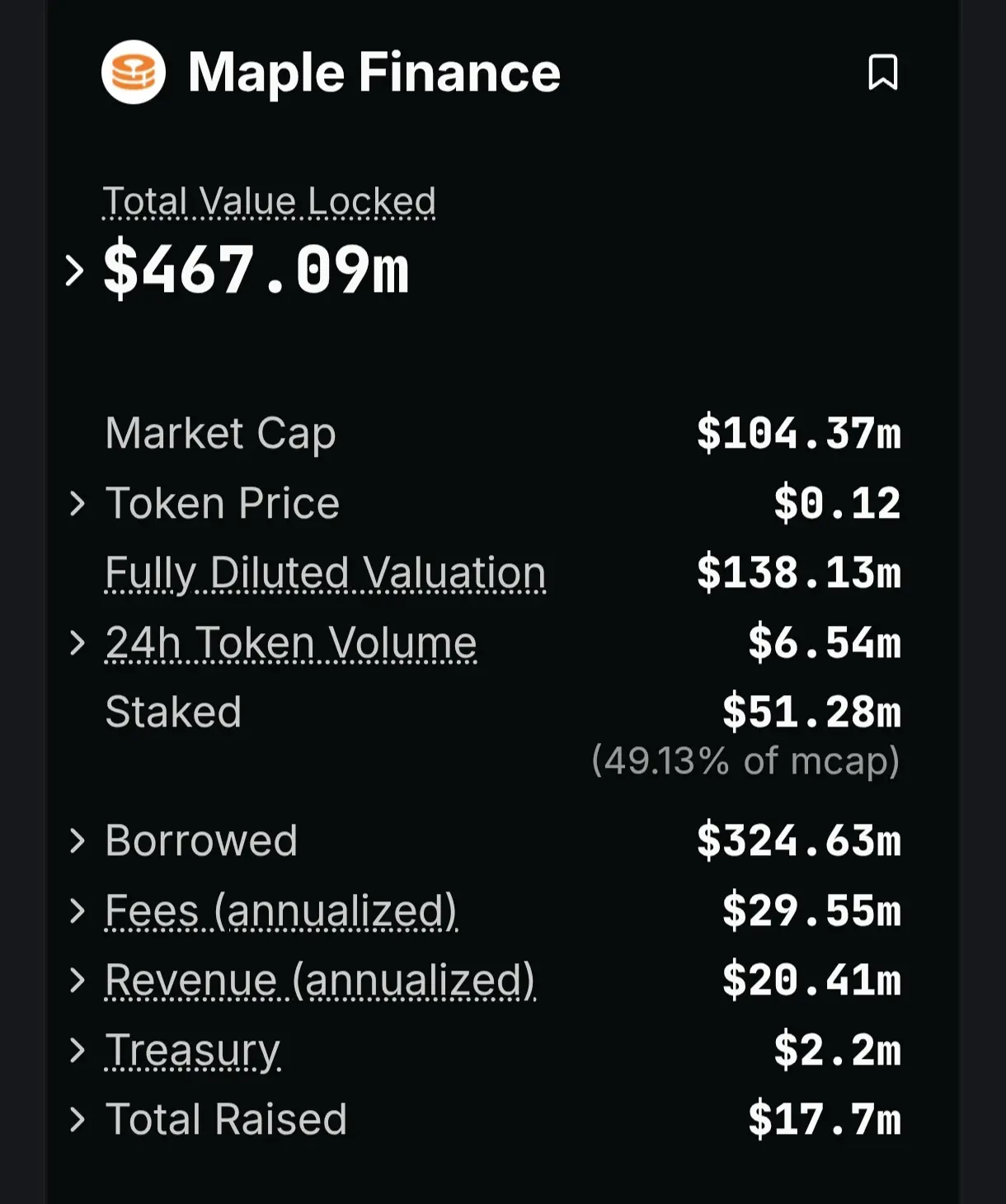Expand the Revenue (annualized) chevron
The width and height of the screenshot is (1006, 1204).
point(78,980)
